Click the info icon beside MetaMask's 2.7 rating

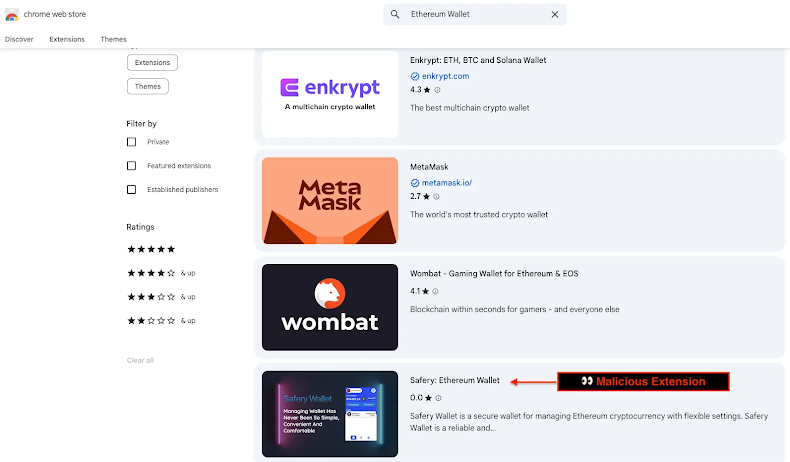tap(438, 197)
